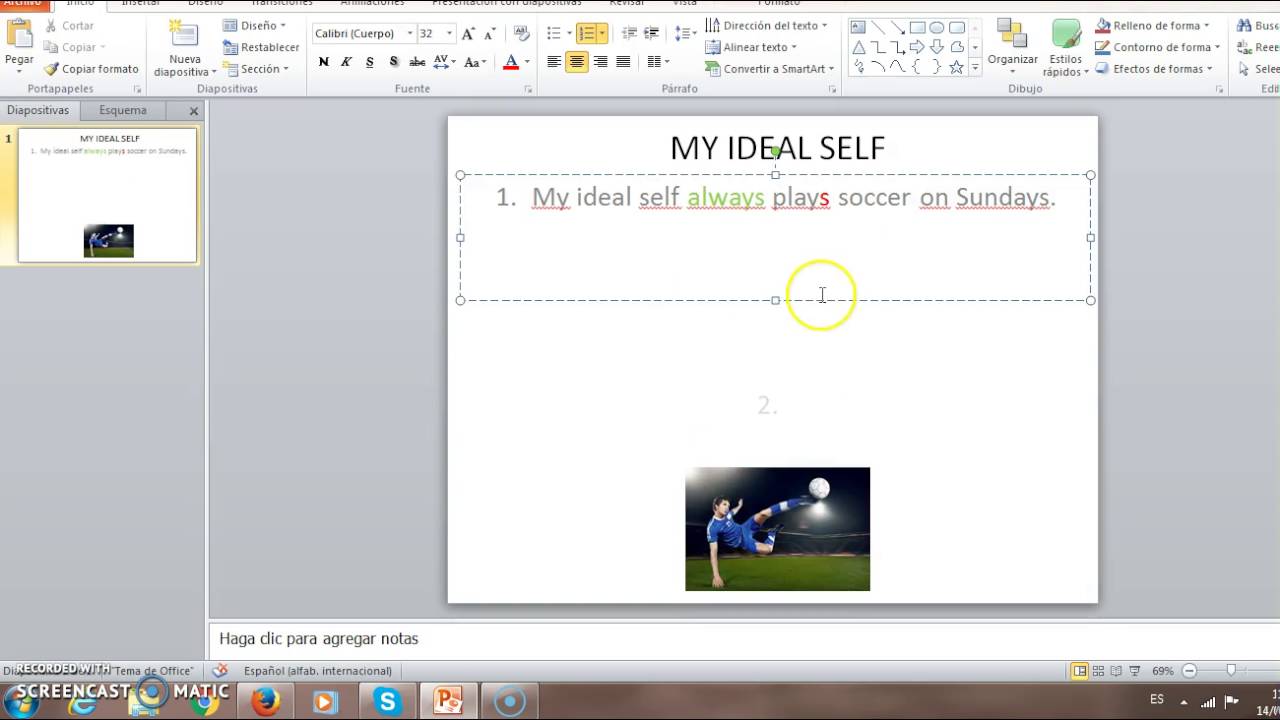This screenshot has height=720, width=1280.
Task: Click Convertir a SmartArt
Action: tap(771, 69)
